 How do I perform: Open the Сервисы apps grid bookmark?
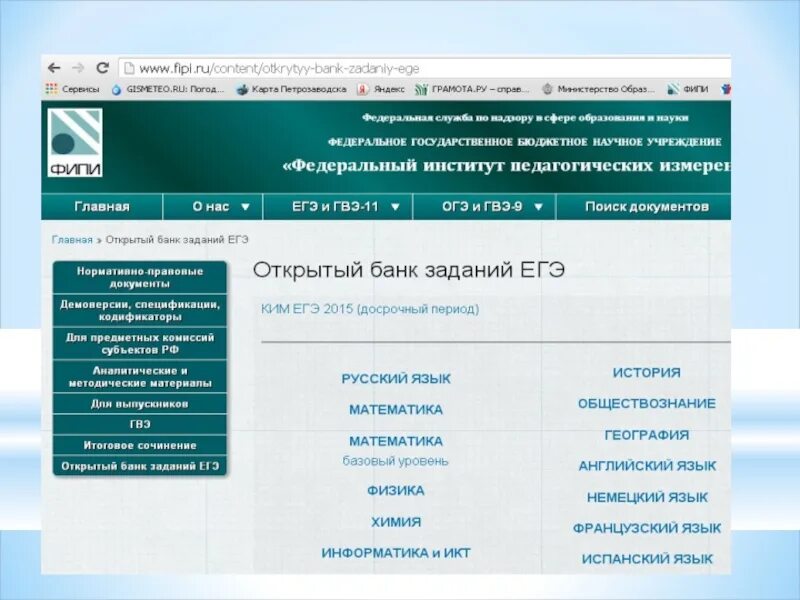point(72,89)
